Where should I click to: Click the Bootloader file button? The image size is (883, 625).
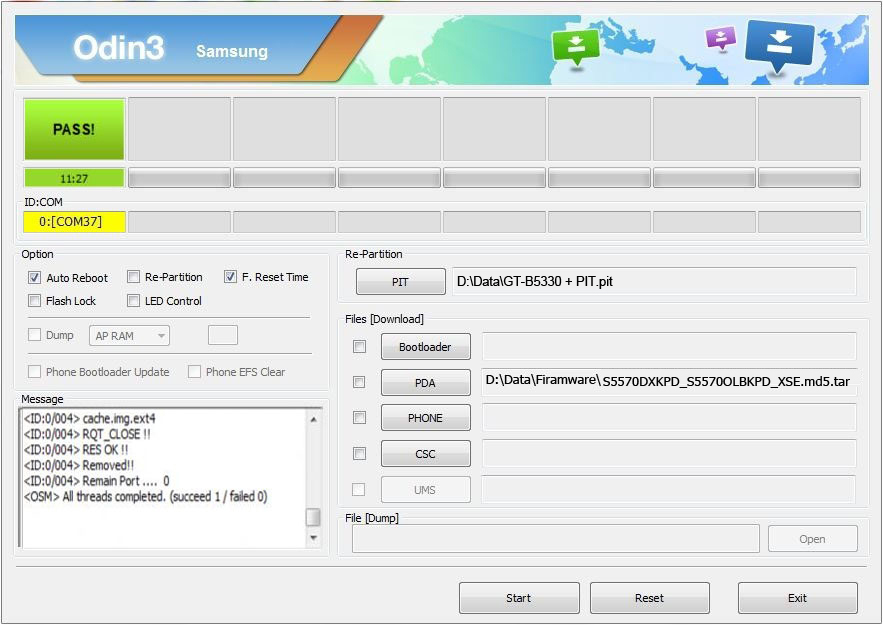coord(426,347)
